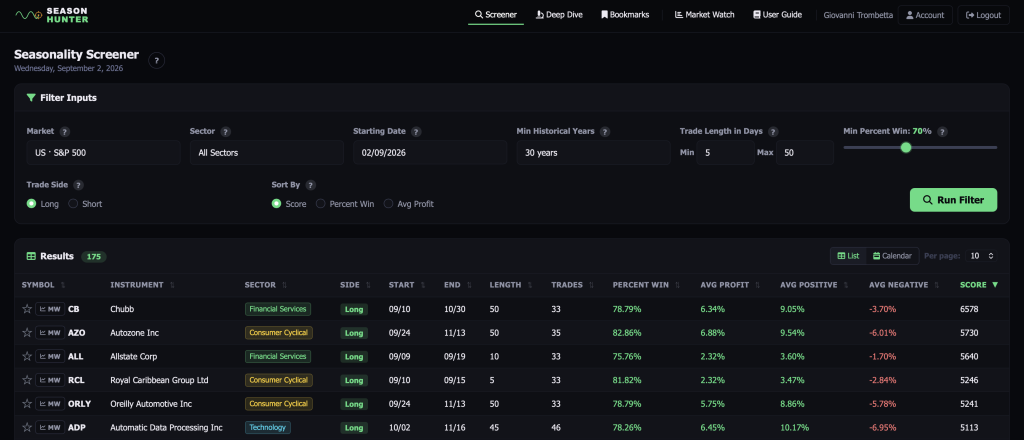This screenshot has width=1024, height=440.
Task: Click the Run Filter button
Action: 953,200
